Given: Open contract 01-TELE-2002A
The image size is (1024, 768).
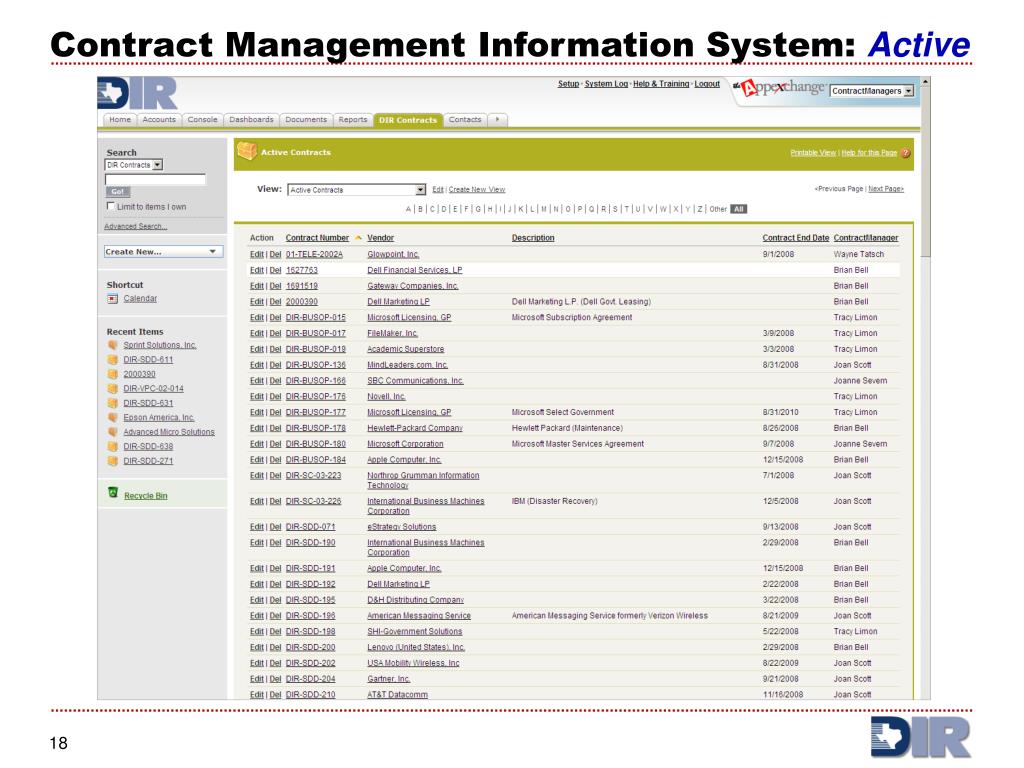Looking at the screenshot, I should point(314,254).
